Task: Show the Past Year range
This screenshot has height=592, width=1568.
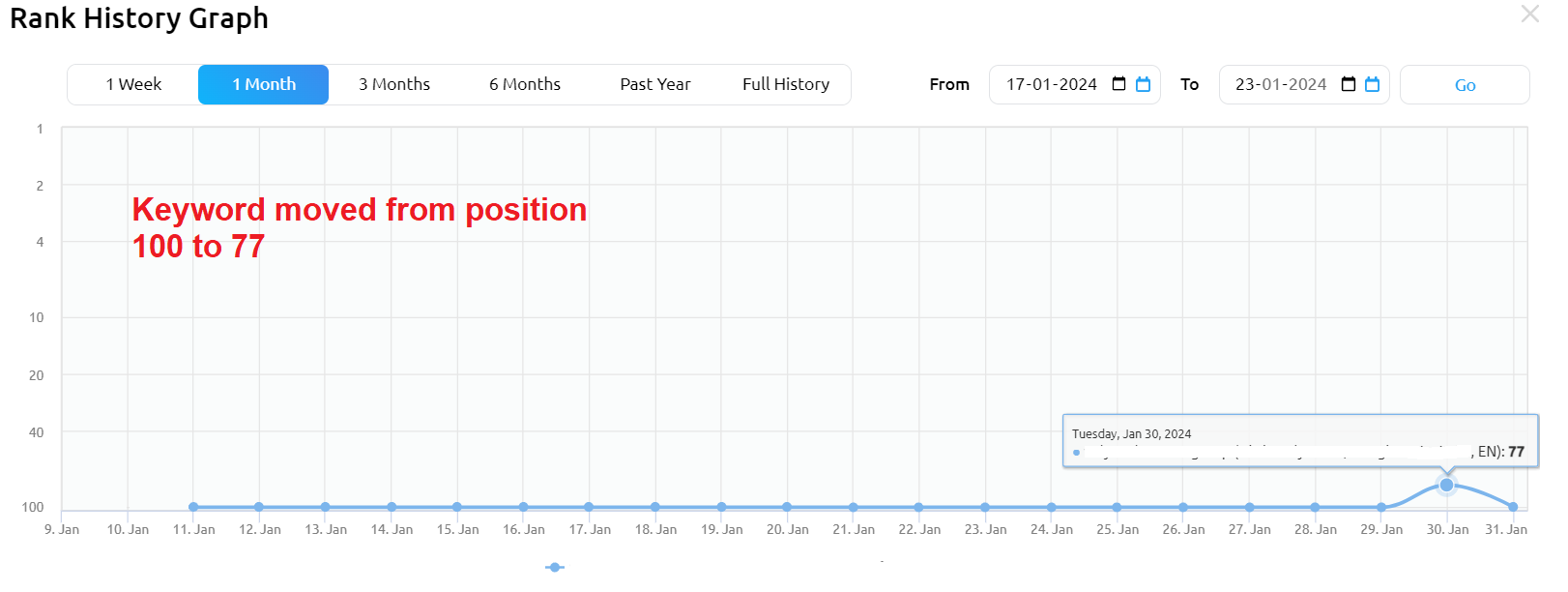Action: click(655, 84)
